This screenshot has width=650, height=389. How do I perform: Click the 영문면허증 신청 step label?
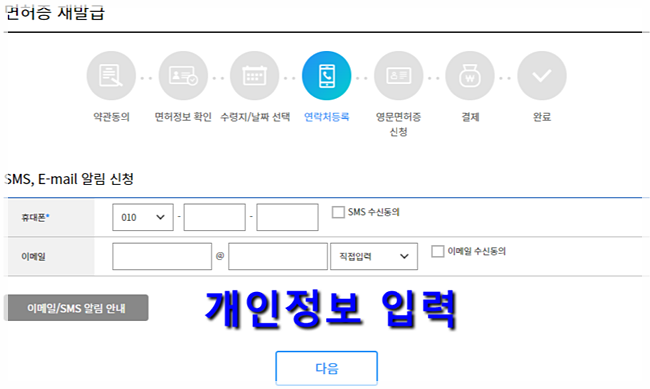pos(398,124)
